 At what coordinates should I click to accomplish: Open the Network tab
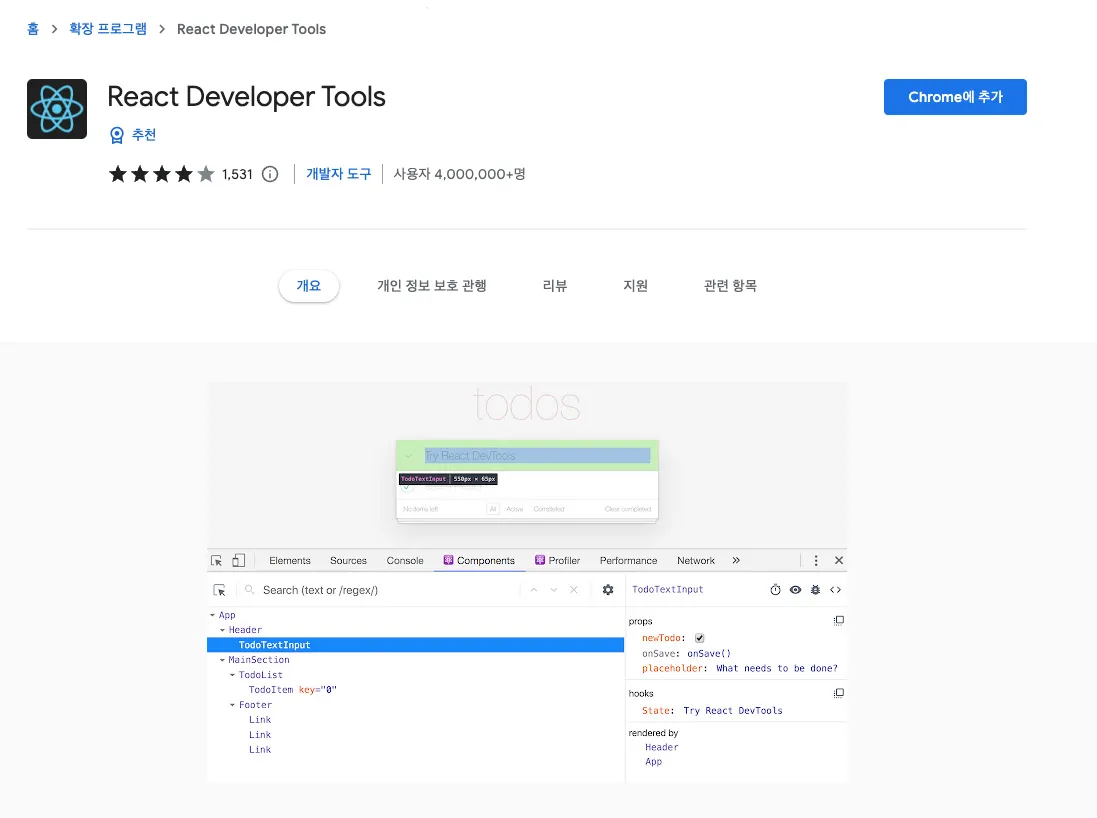[696, 560]
